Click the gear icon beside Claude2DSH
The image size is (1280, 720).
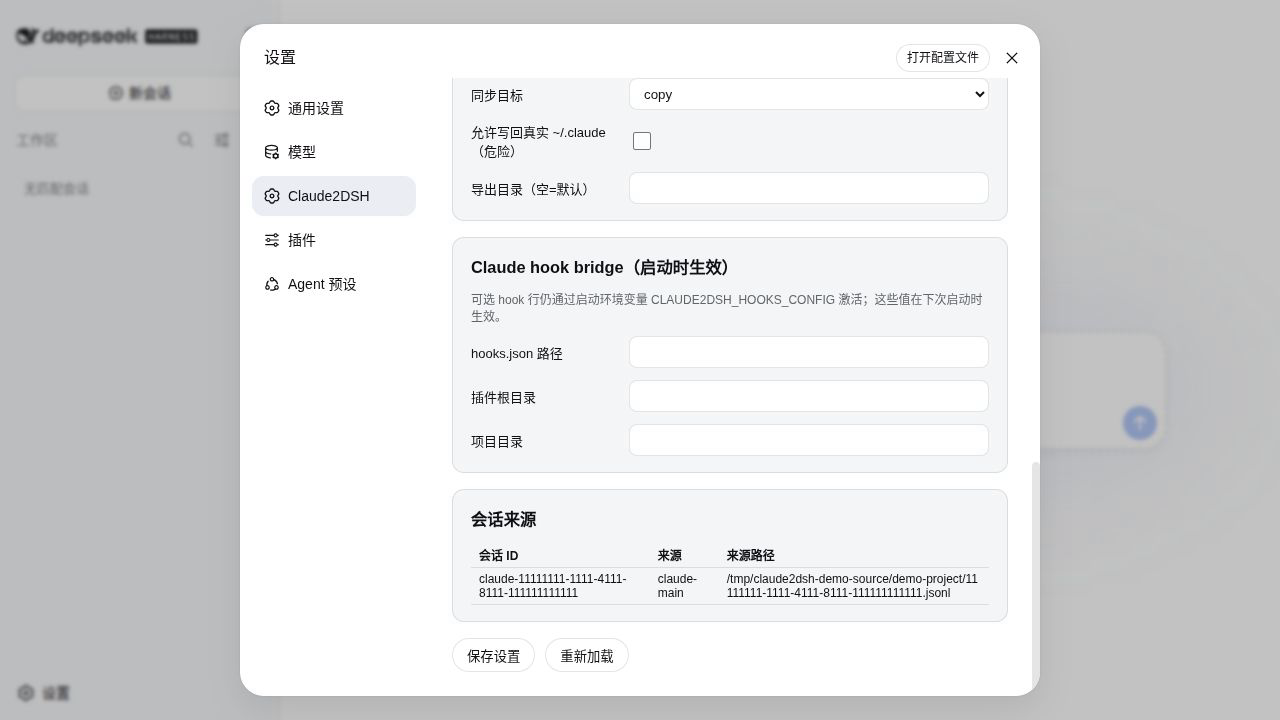272,196
